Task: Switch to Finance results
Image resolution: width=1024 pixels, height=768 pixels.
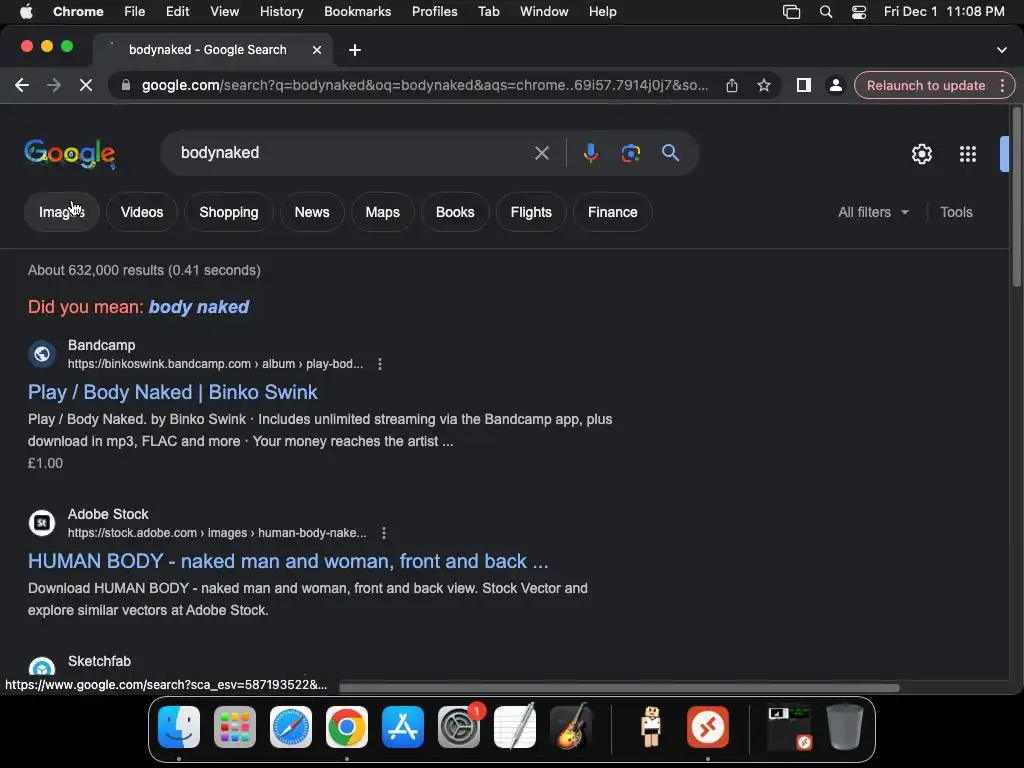Action: tap(613, 212)
